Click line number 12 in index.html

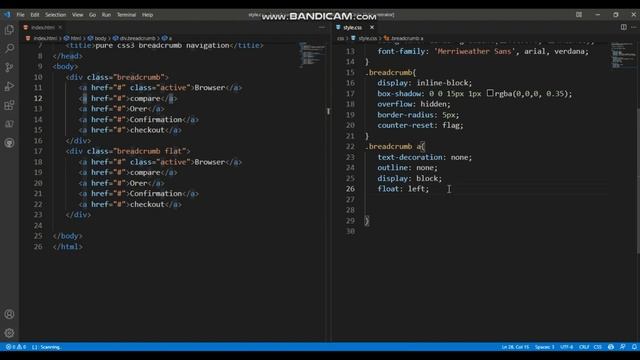(38, 98)
